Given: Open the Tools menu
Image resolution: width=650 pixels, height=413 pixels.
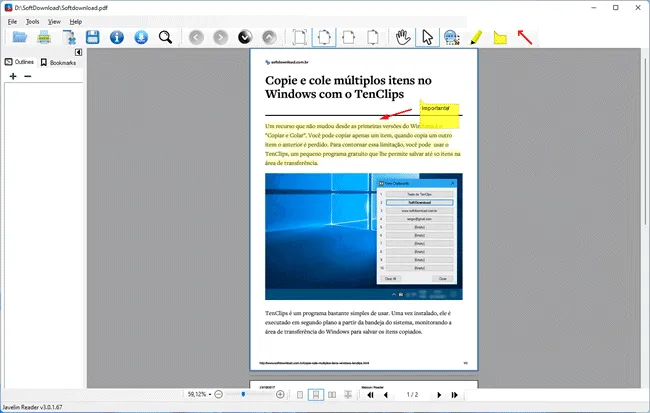Looking at the screenshot, I should [32, 22].
